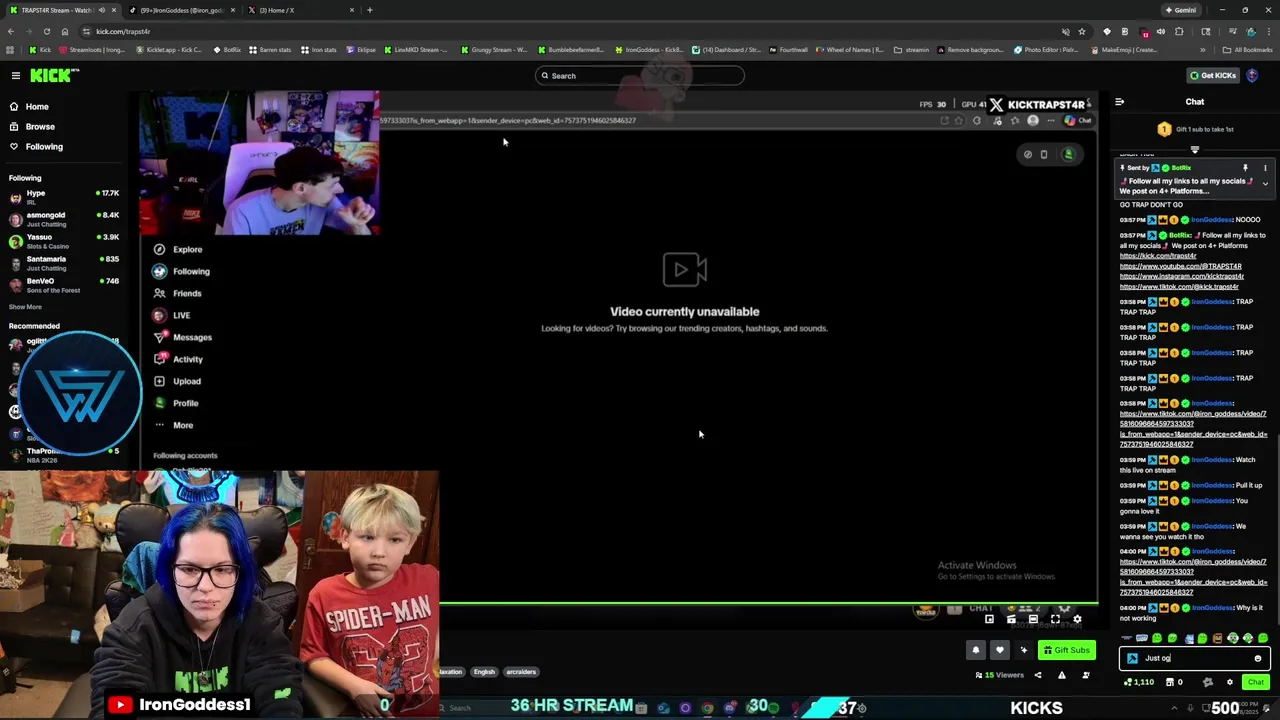Open the Chrome three-dot menu
Image resolution: width=1280 pixels, height=720 pixels.
(1267, 31)
